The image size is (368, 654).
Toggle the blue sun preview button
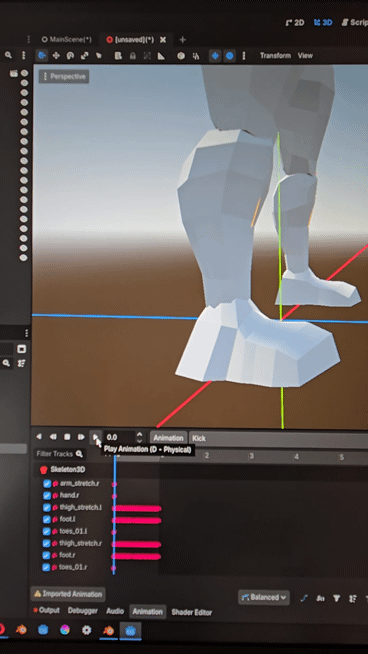[x=215, y=56]
